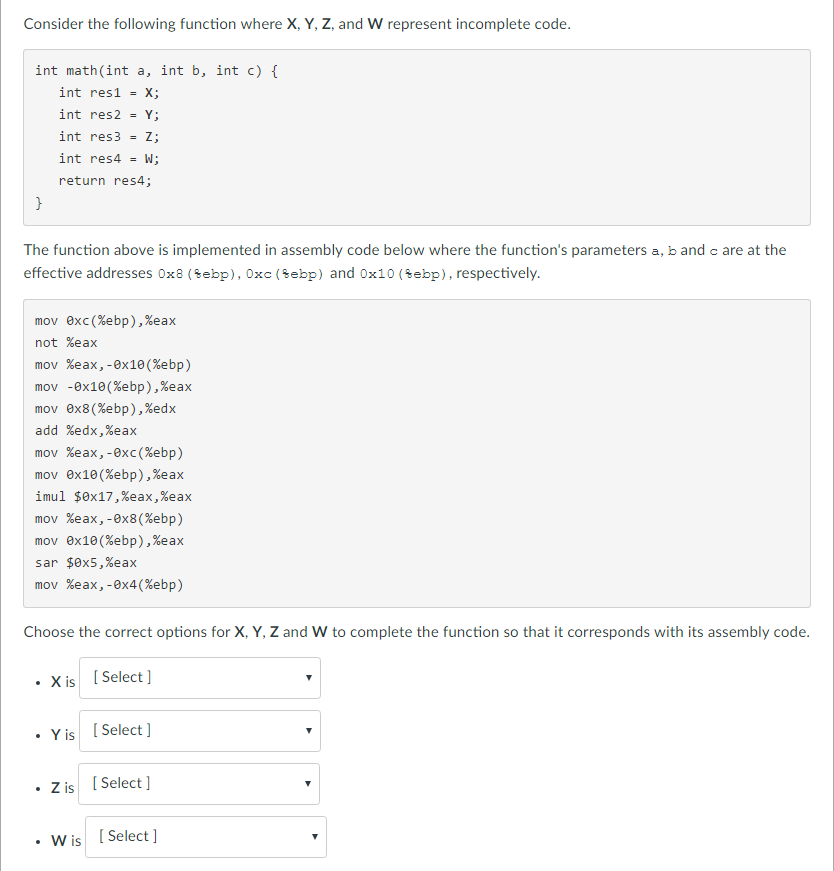Open the Z is dropdown
834x871 pixels.
[198, 783]
